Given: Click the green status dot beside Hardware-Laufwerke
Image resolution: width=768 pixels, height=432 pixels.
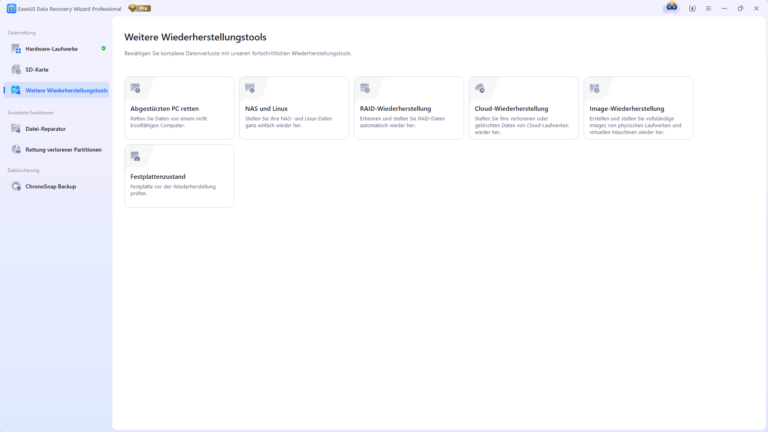Looking at the screenshot, I should 103,48.
